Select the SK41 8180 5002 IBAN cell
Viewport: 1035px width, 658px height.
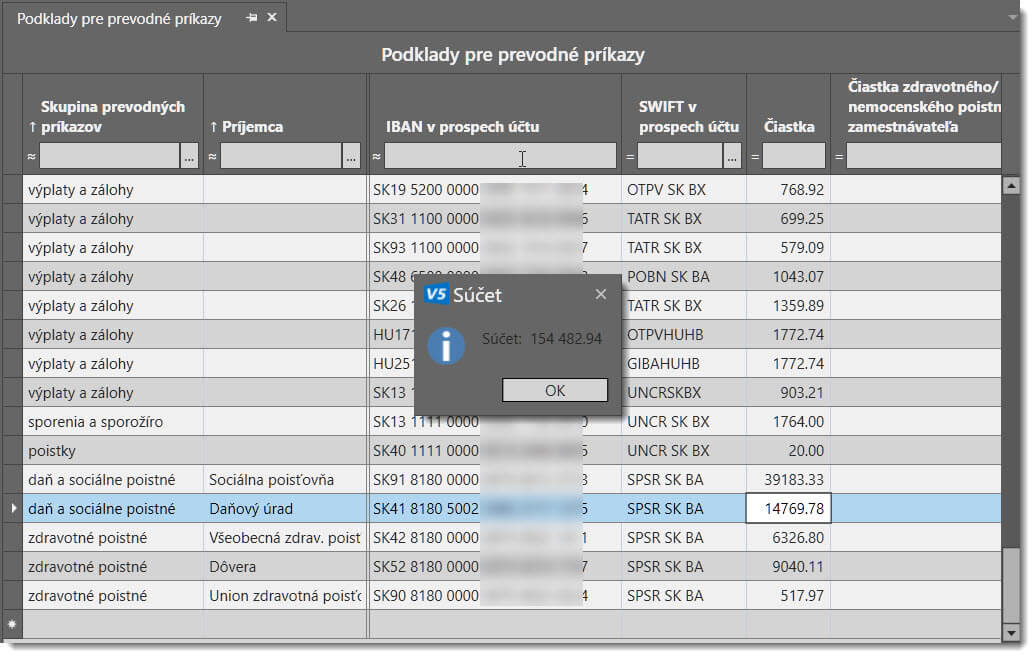tap(495, 509)
